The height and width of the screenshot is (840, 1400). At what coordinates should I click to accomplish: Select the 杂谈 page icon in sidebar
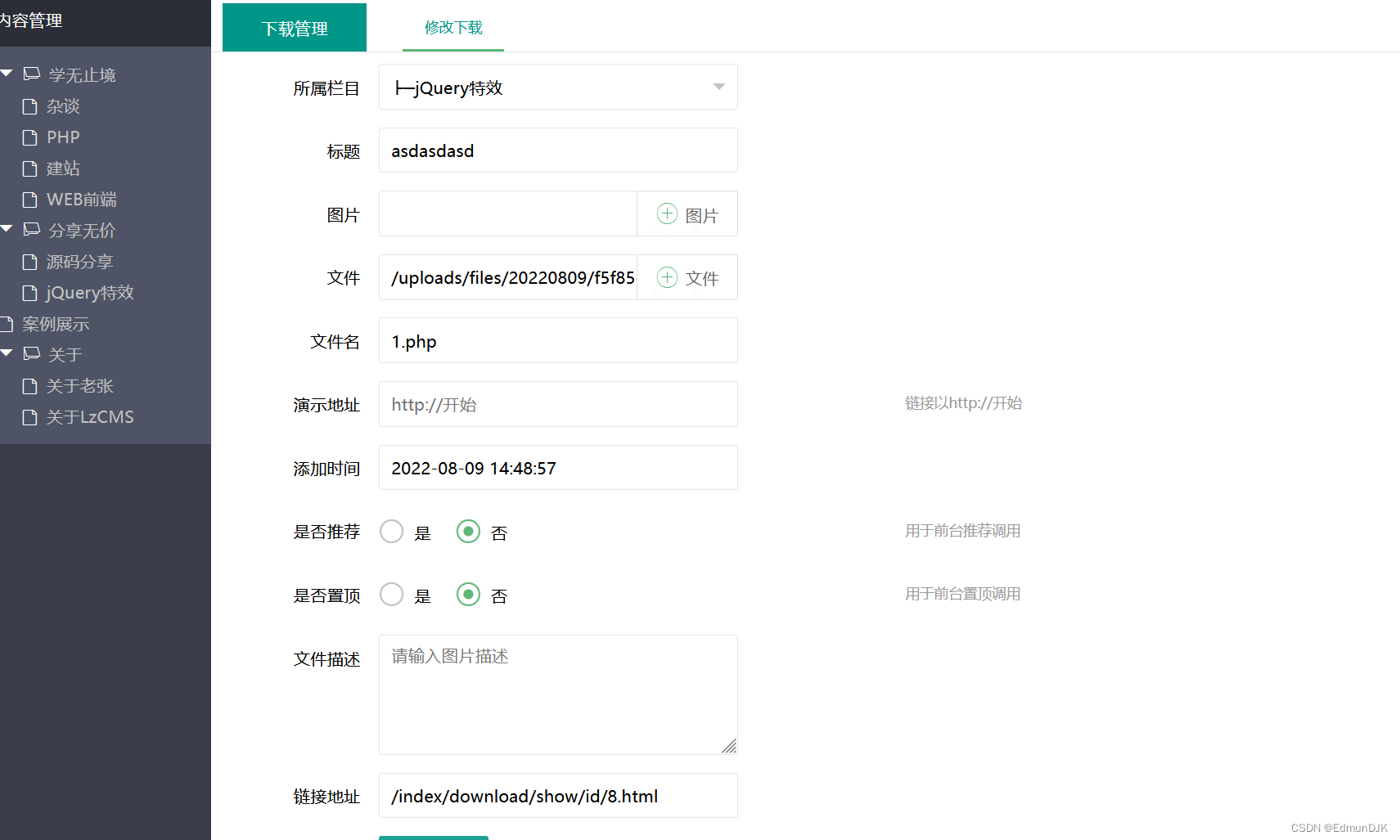coord(29,106)
